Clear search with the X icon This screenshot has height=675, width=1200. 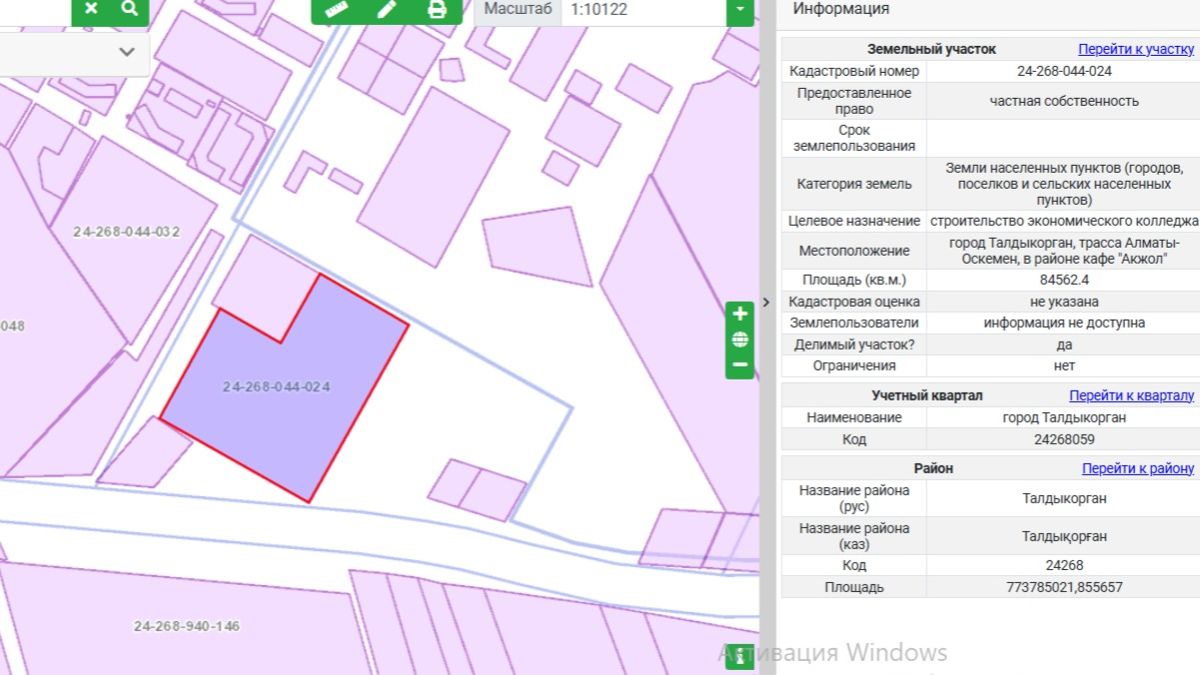[91, 9]
